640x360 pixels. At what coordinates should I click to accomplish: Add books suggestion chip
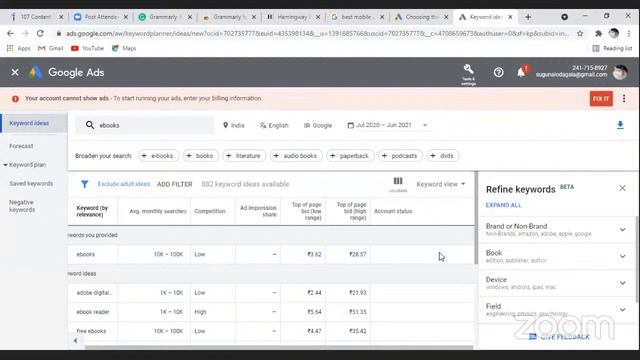[200, 156]
